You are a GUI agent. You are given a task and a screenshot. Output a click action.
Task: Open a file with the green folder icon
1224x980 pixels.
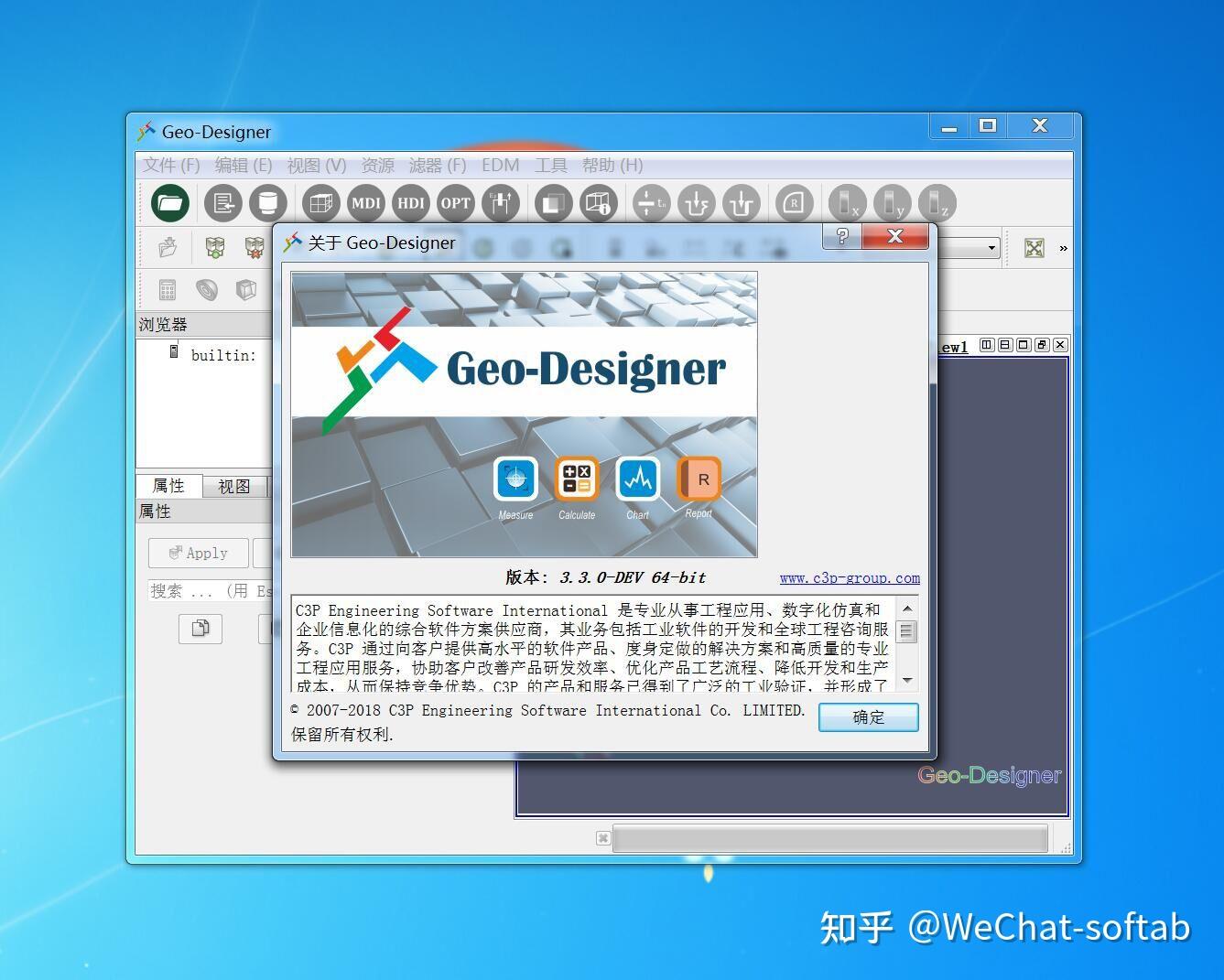168,203
